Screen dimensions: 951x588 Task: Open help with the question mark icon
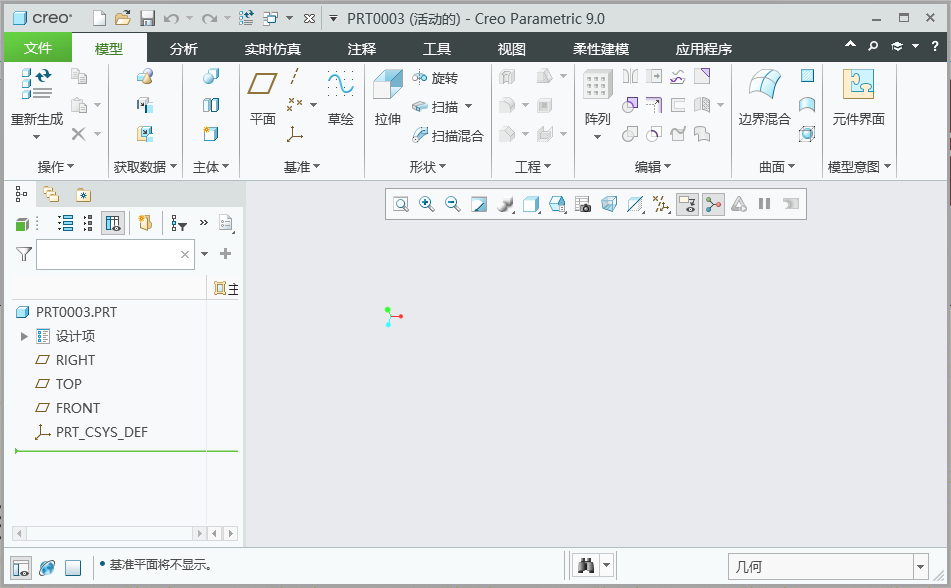[935, 46]
